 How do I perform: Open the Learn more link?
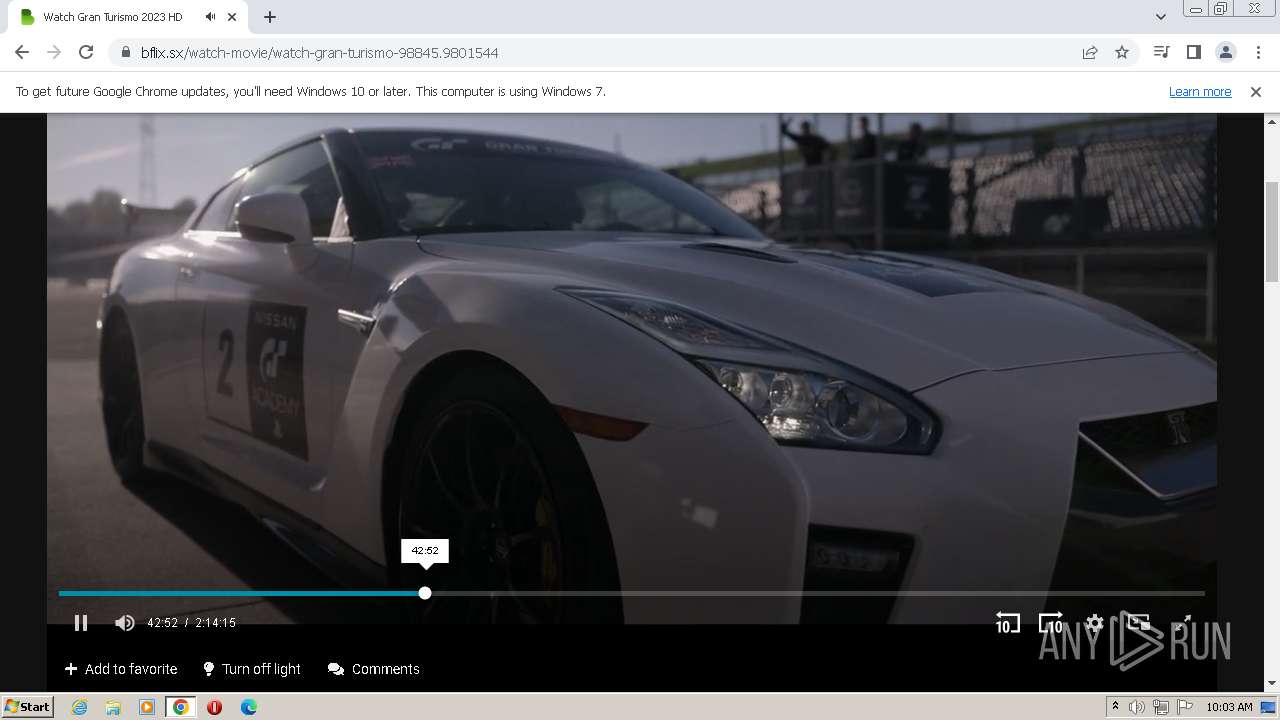coord(1200,91)
